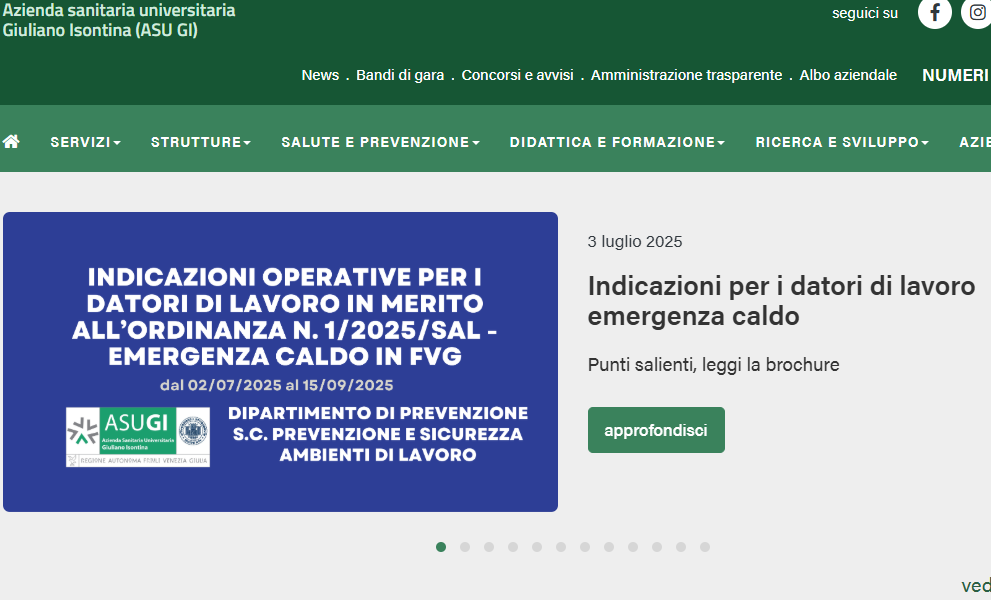Select the twelfth (last) carousel dot
This screenshot has height=600, width=991.
click(705, 547)
